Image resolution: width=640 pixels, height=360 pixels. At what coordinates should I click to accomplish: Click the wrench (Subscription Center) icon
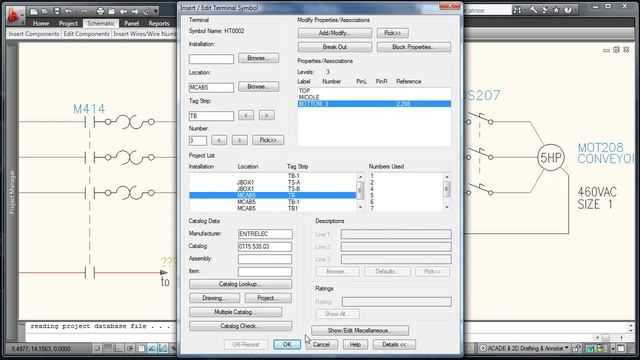coord(533,10)
